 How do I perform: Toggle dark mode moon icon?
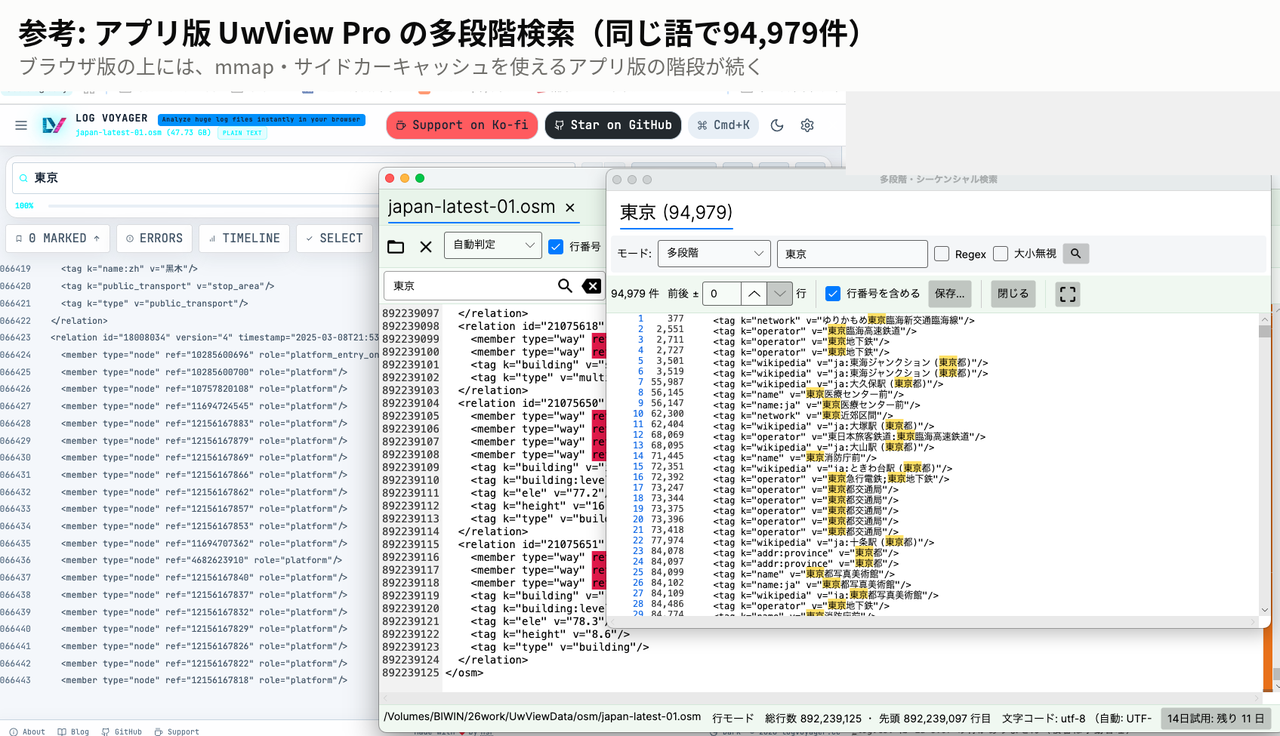click(x=777, y=125)
